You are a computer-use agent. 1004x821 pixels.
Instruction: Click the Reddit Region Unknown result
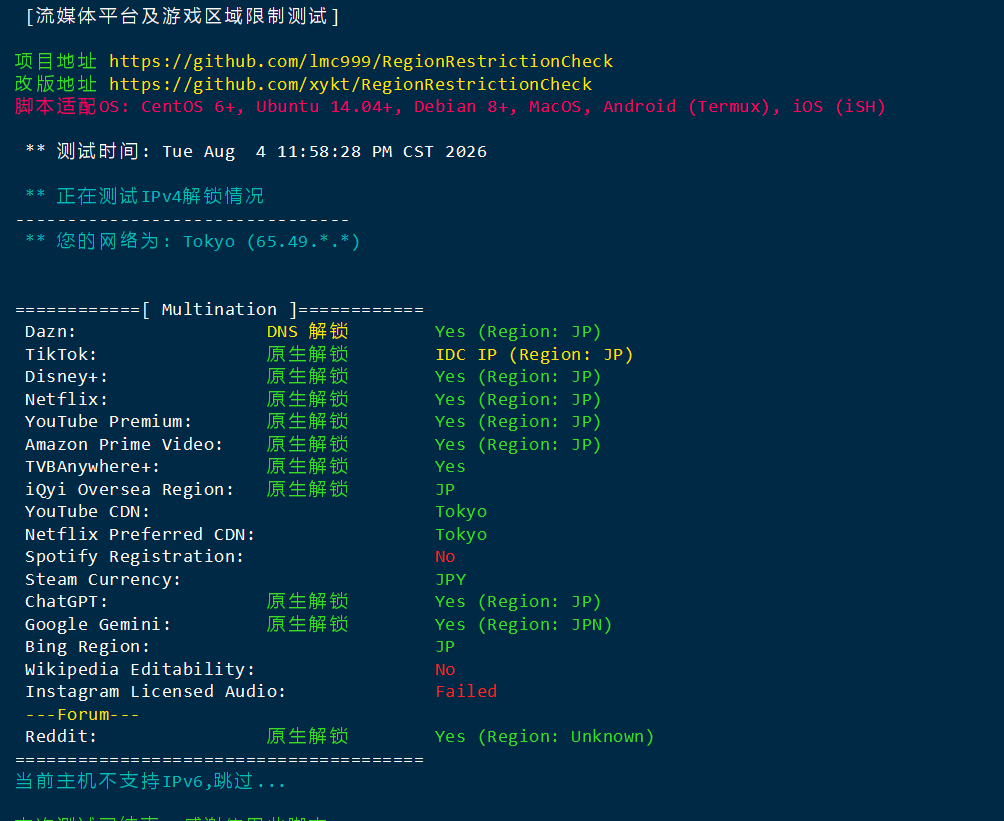tap(544, 737)
